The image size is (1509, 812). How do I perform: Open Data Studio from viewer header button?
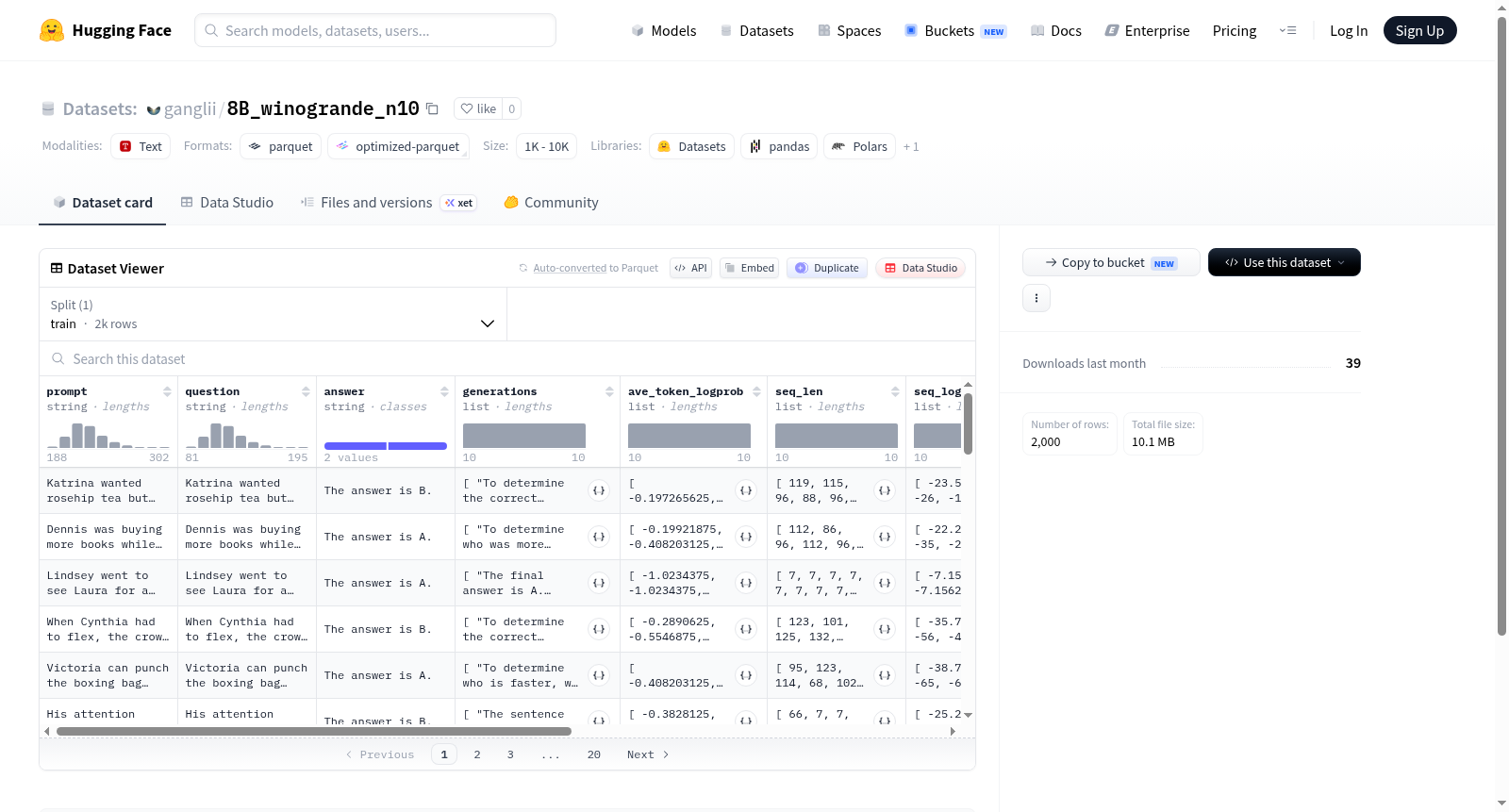pyautogui.click(x=920, y=268)
